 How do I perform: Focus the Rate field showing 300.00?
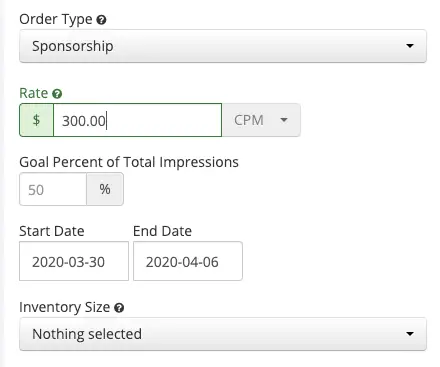137,120
